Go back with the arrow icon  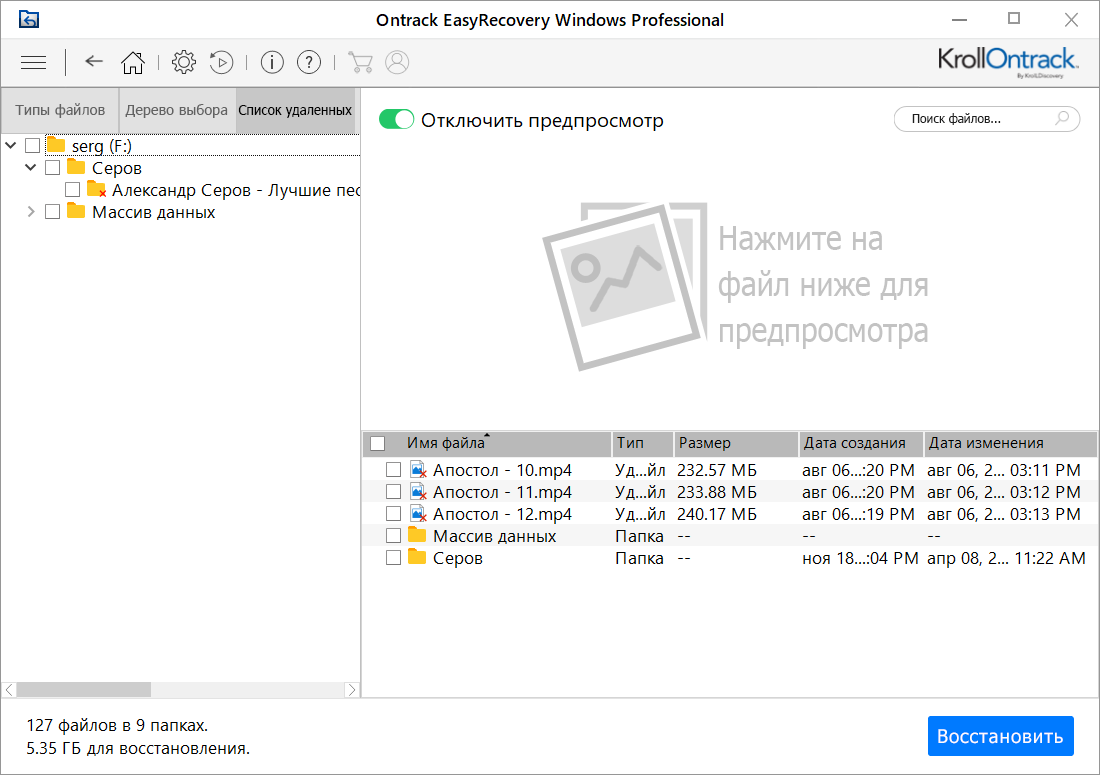(94, 62)
